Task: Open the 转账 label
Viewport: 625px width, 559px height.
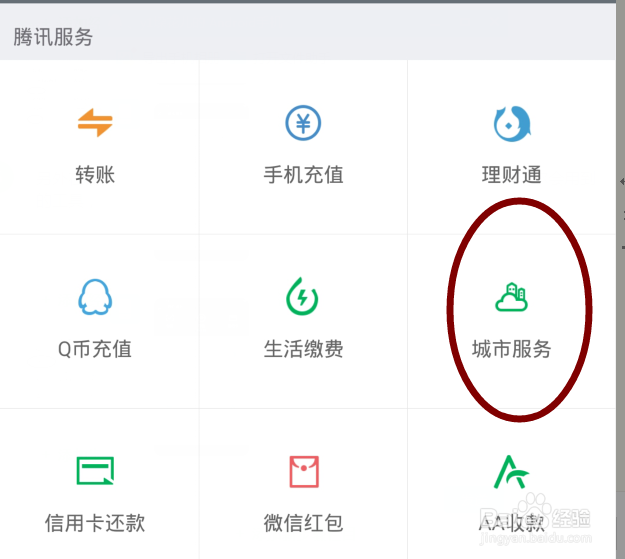Action: (x=95, y=175)
